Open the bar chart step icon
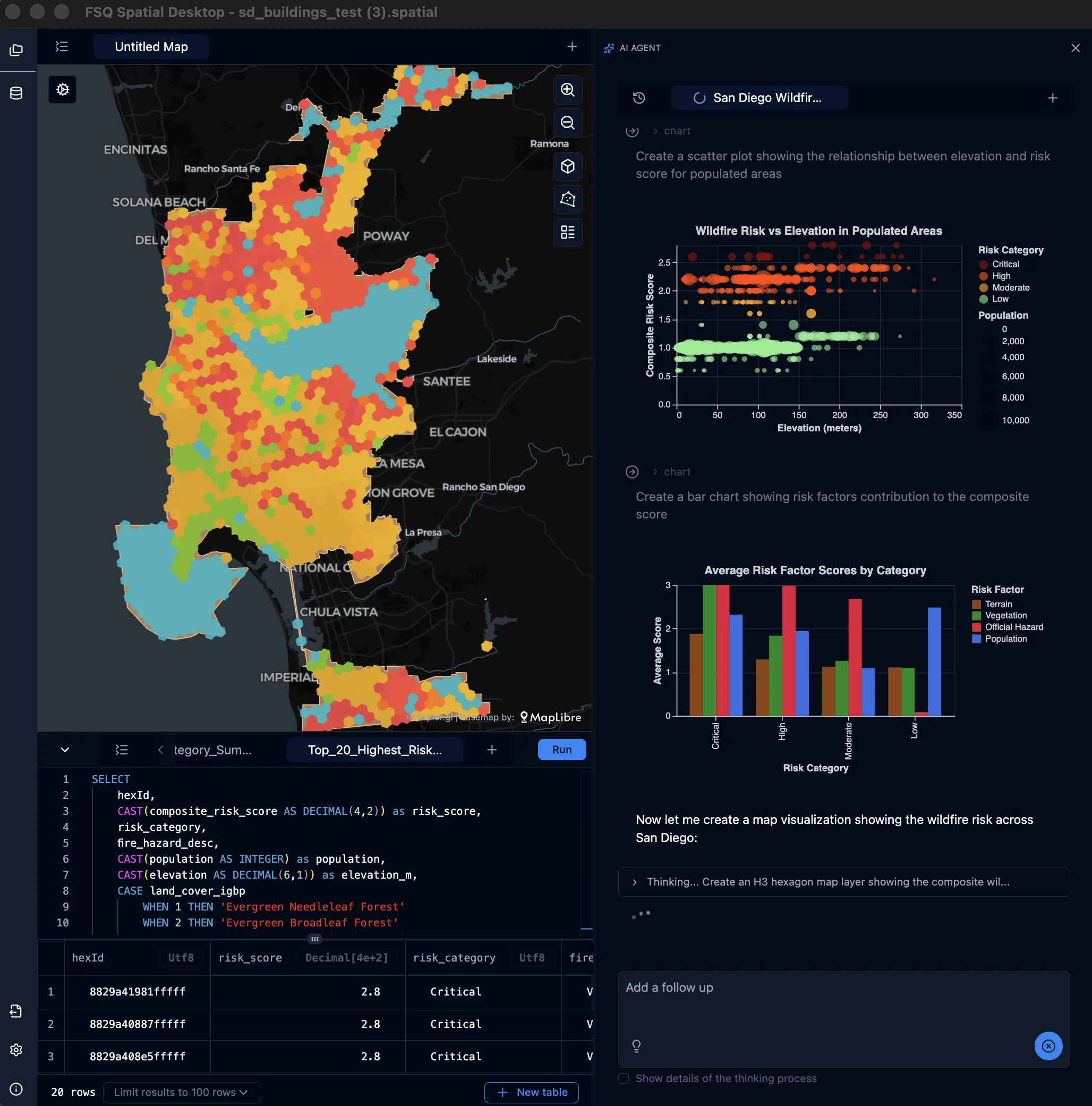The image size is (1092, 1106). [x=632, y=472]
